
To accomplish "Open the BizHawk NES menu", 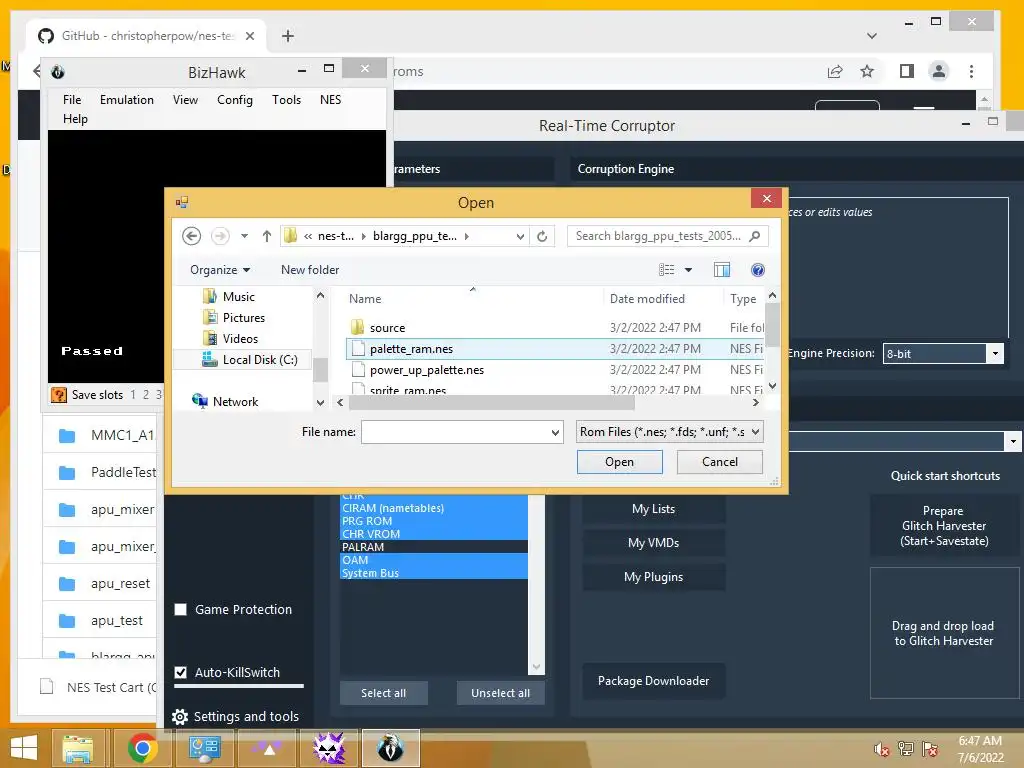I will point(330,99).
